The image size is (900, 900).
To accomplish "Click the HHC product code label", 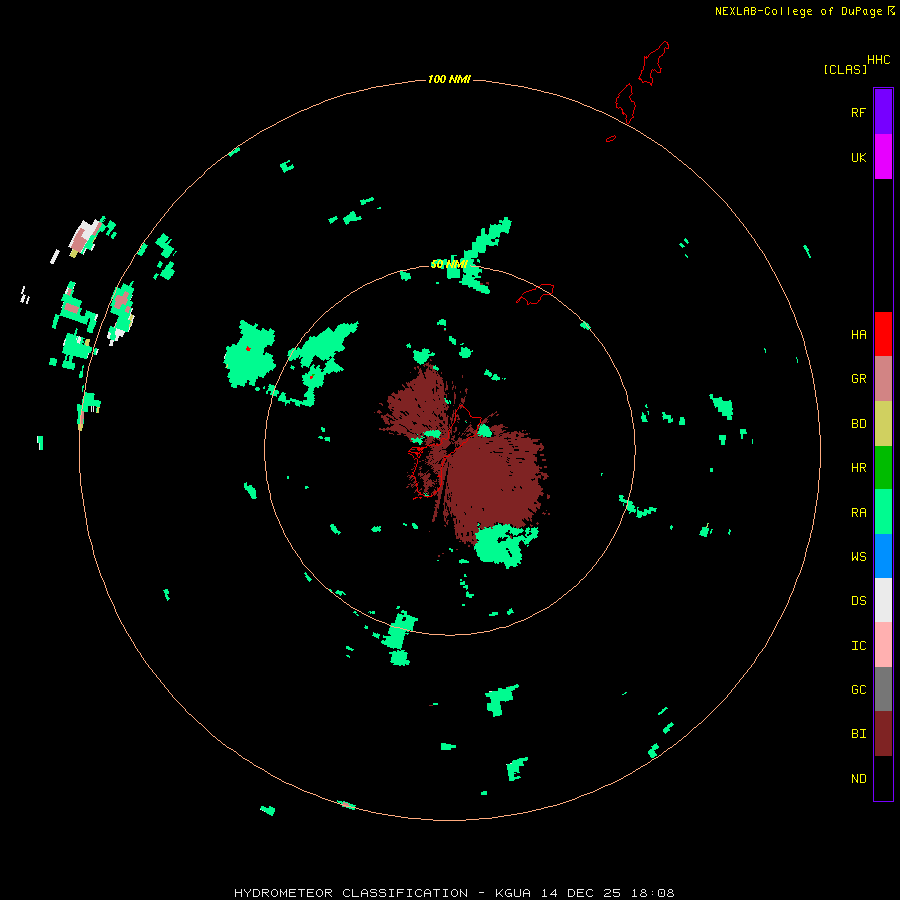I will coord(878,60).
